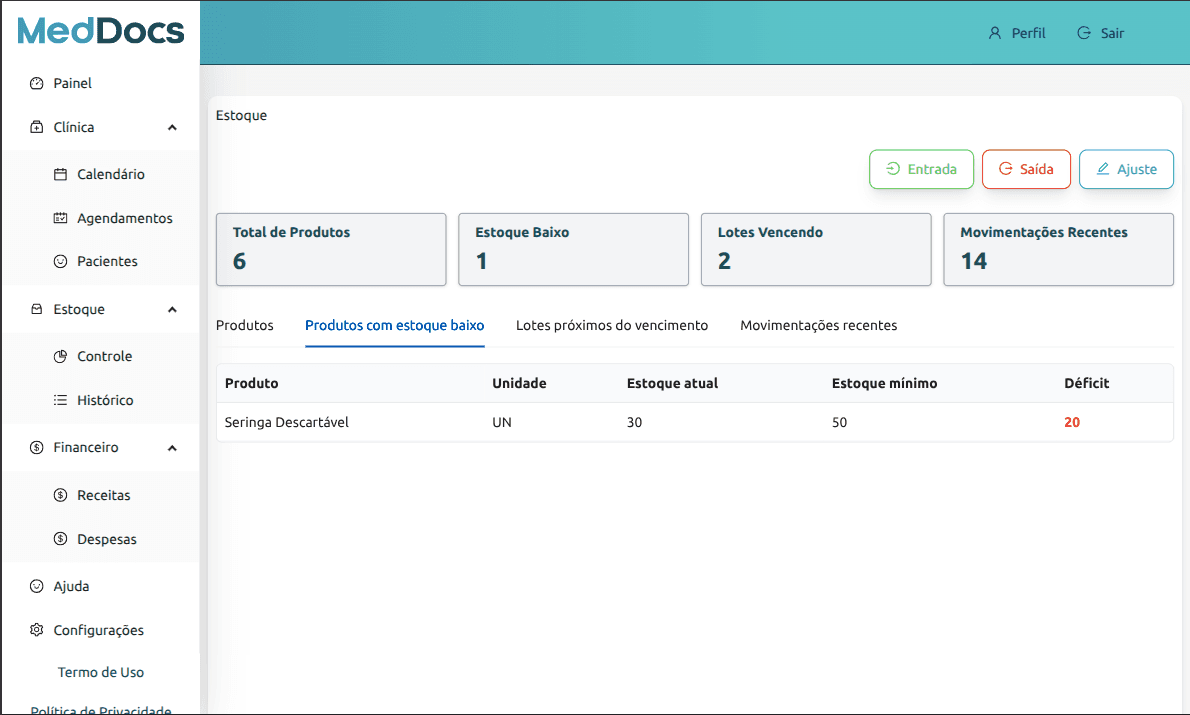Click the Painel dashboard icon in sidebar
Screen dimensions: 1190x715
(x=37, y=84)
